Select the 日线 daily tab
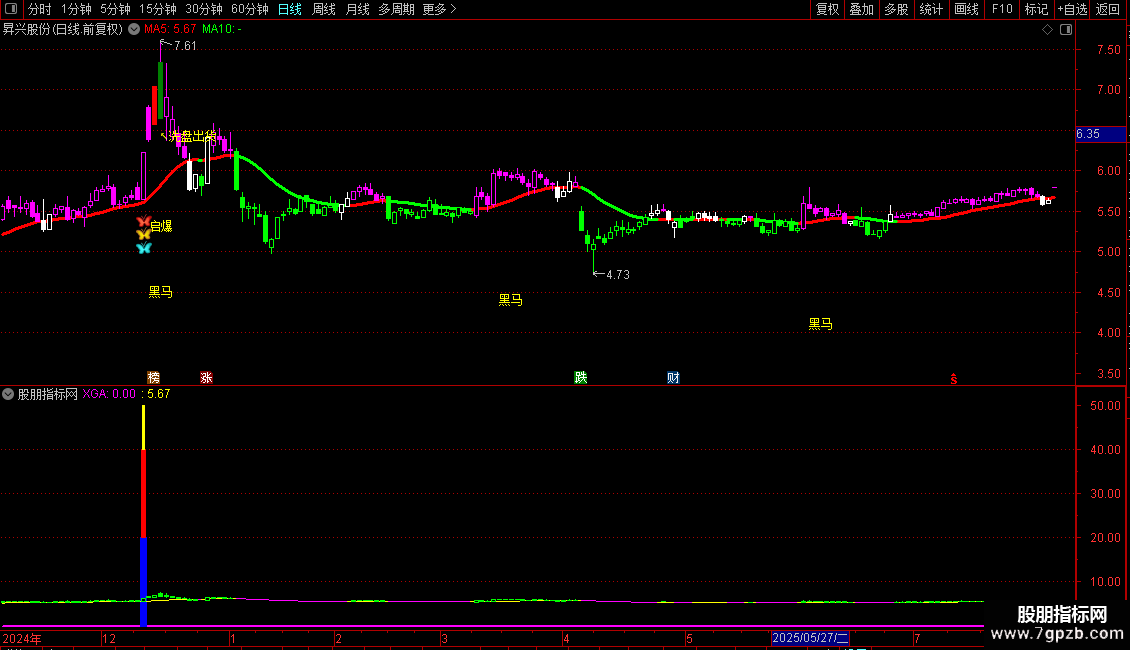Image resolution: width=1130 pixels, height=650 pixels. pos(290,9)
